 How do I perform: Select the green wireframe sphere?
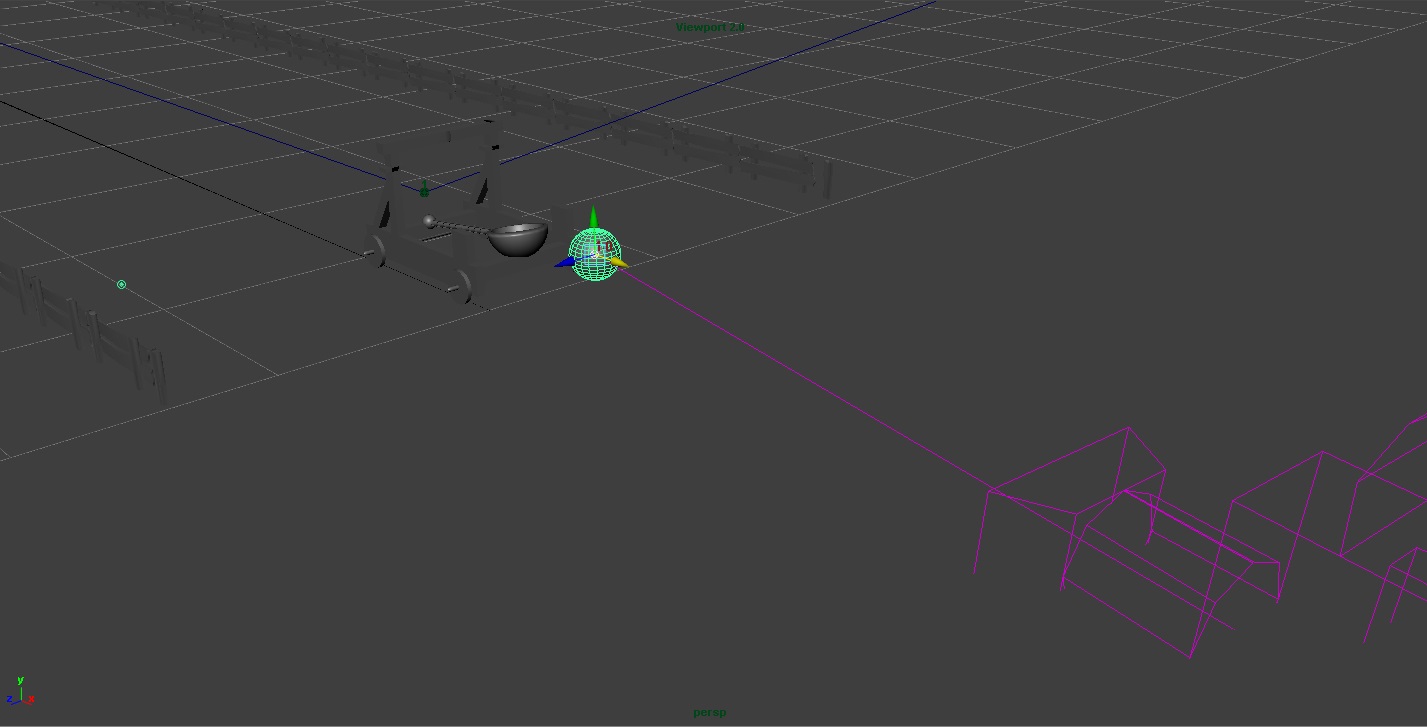pyautogui.click(x=595, y=254)
